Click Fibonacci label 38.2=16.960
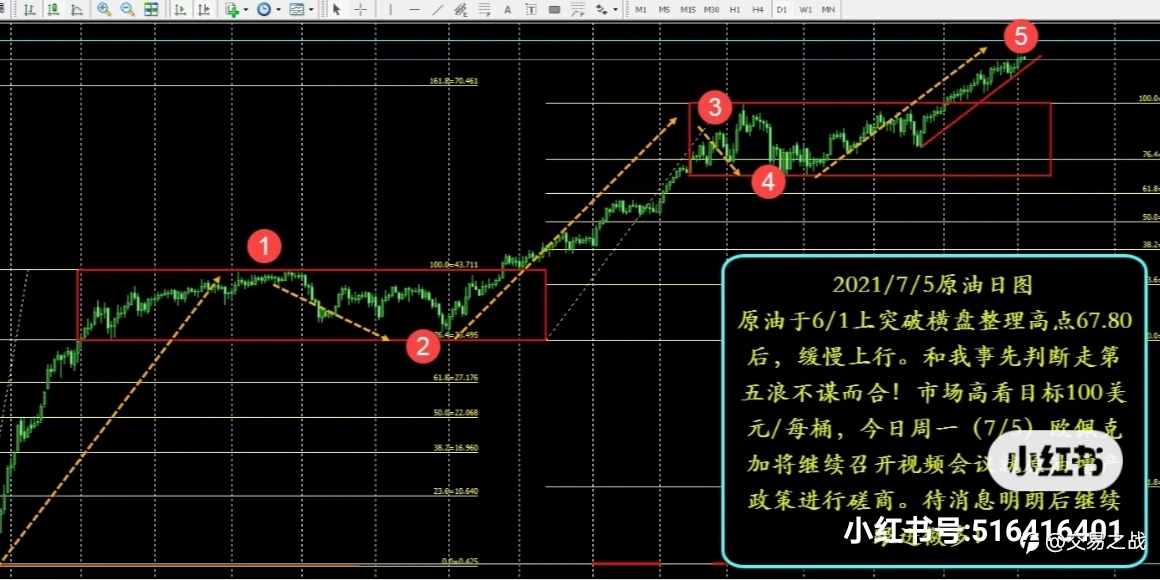The width and height of the screenshot is (1160, 580). click(x=456, y=448)
